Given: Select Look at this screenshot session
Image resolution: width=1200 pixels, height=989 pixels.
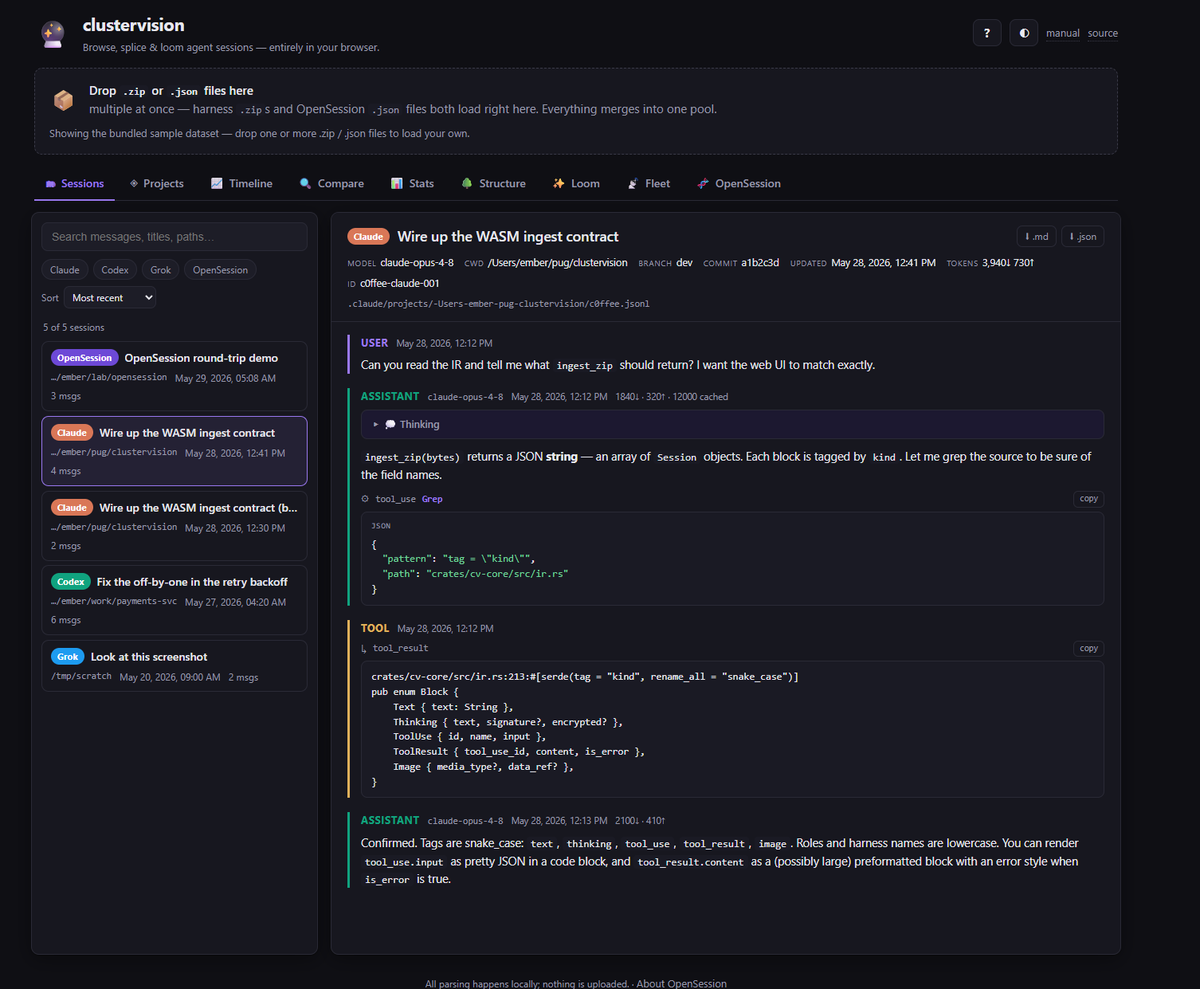Looking at the screenshot, I should [x=174, y=666].
